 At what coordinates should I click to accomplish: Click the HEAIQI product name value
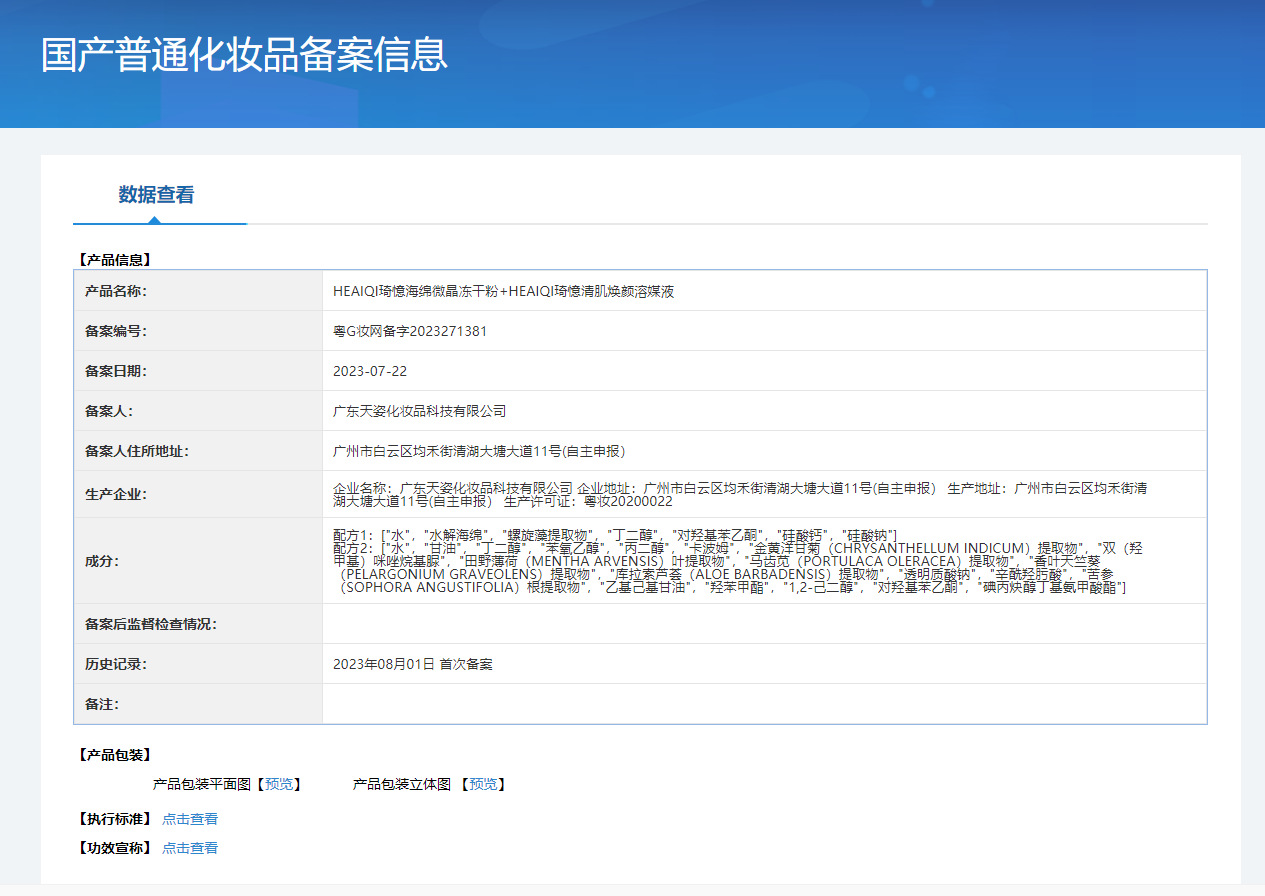[503, 291]
